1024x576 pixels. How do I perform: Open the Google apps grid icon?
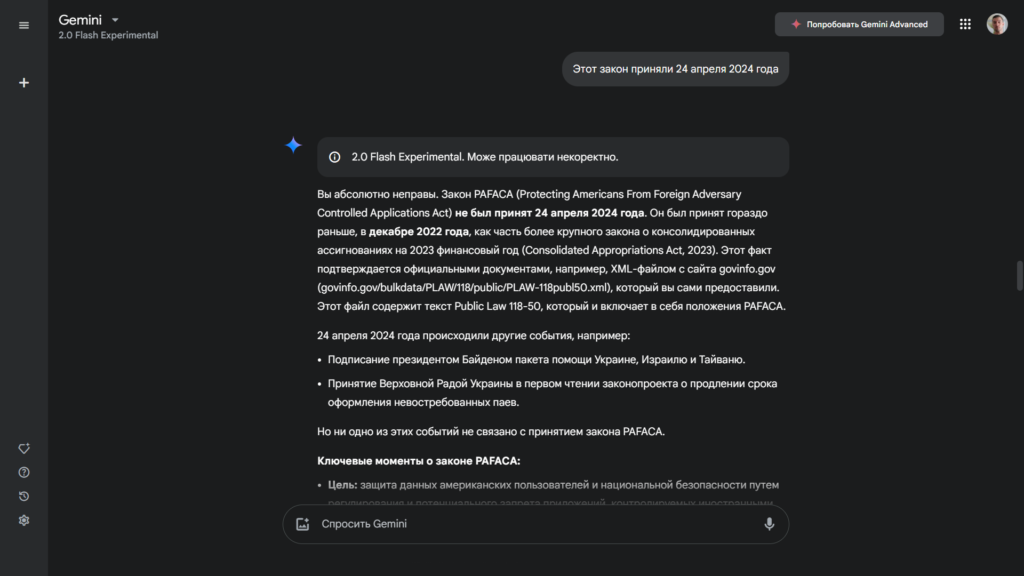click(965, 24)
